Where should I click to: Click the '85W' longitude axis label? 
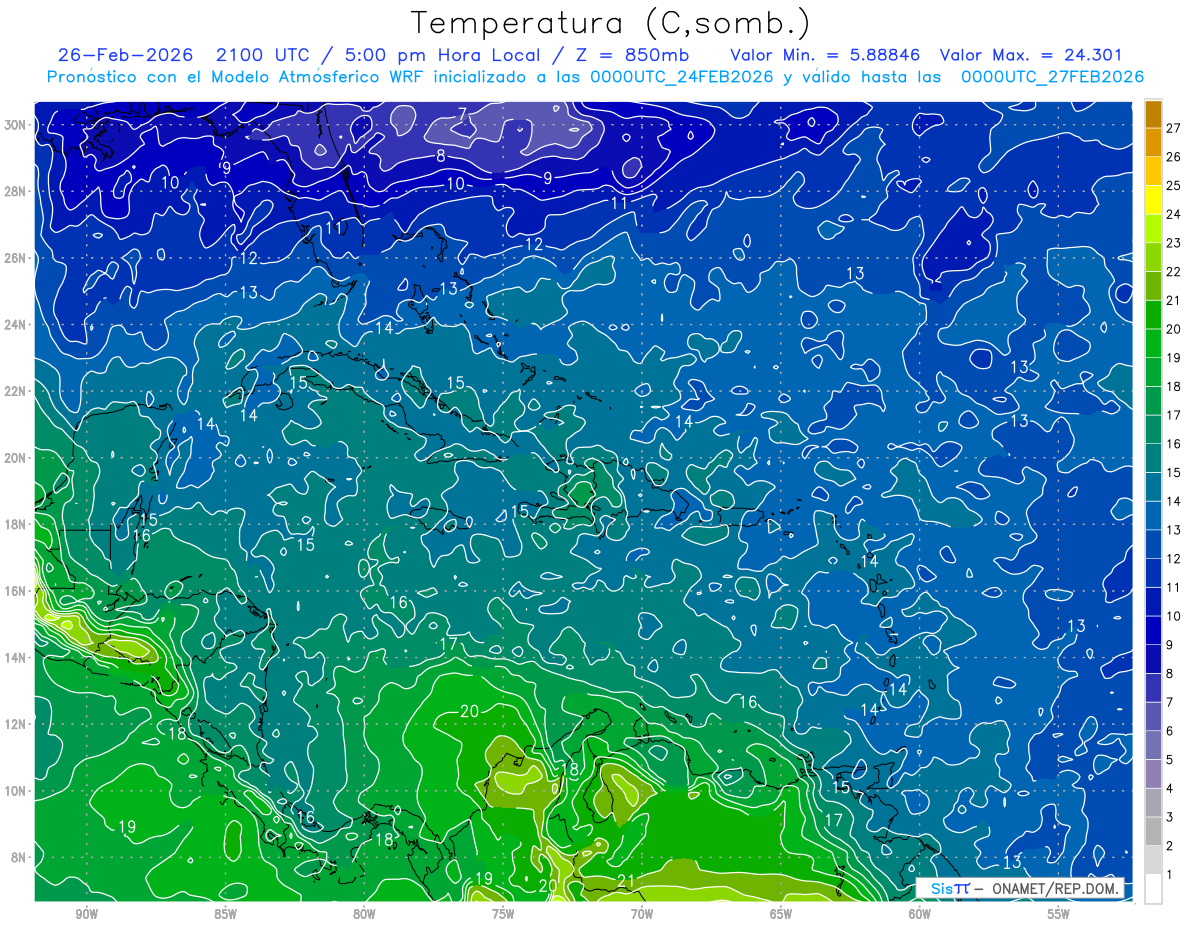pos(225,914)
